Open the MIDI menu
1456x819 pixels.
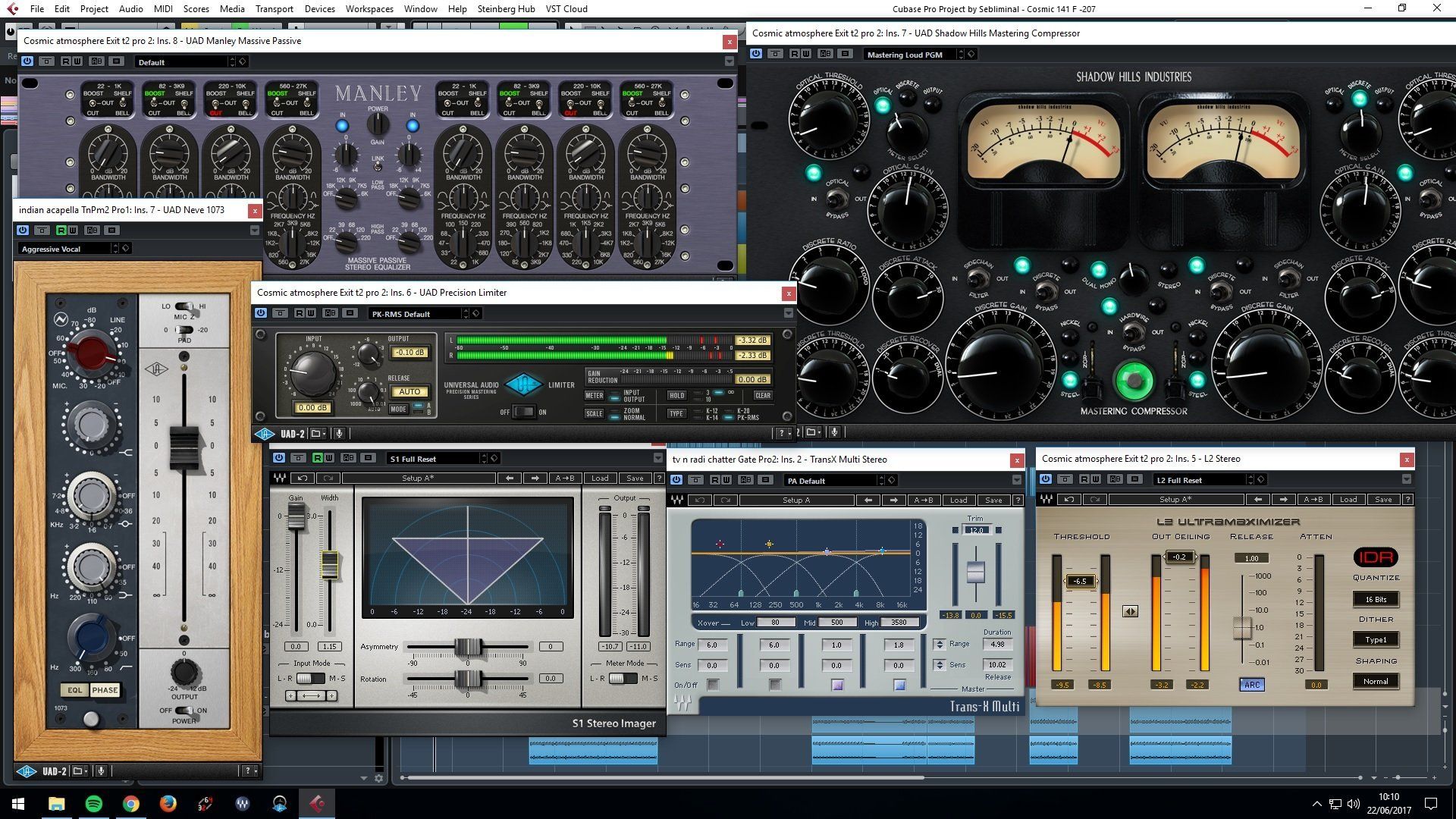(163, 8)
